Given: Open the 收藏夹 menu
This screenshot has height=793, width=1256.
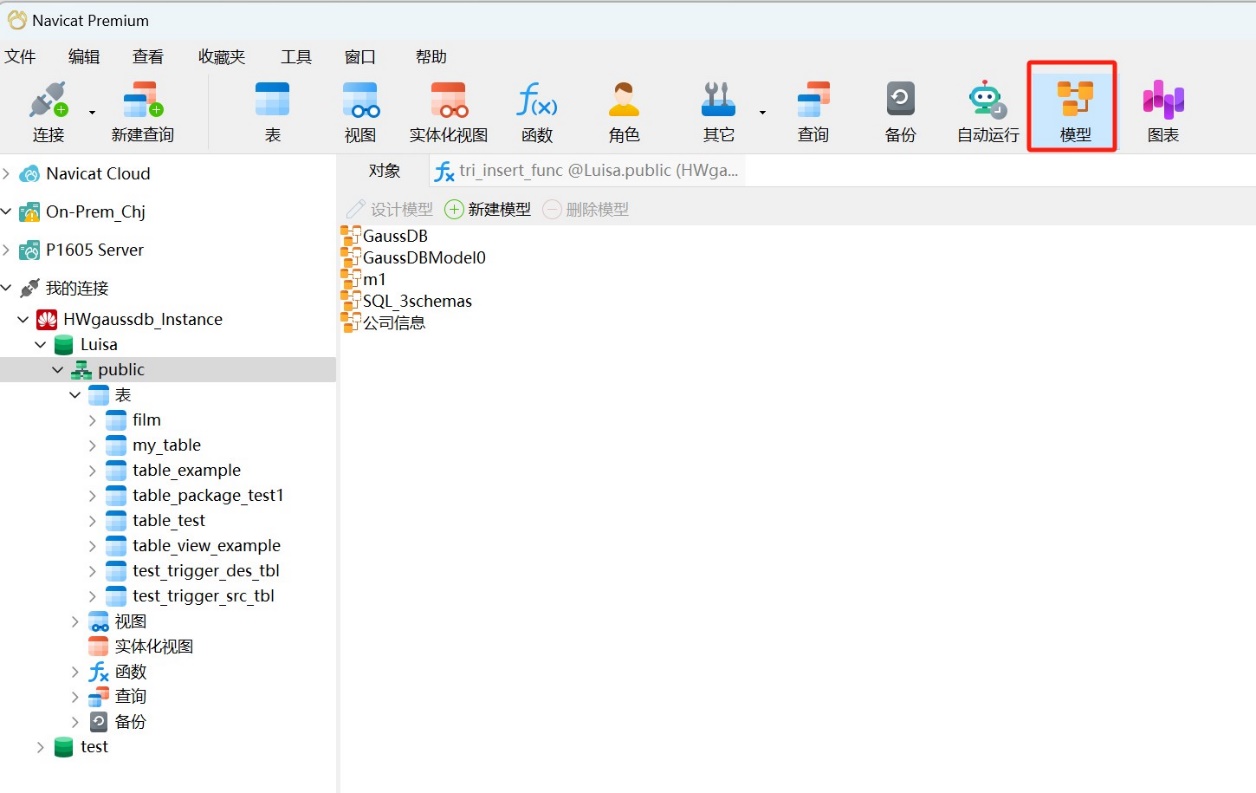Looking at the screenshot, I should click(221, 57).
